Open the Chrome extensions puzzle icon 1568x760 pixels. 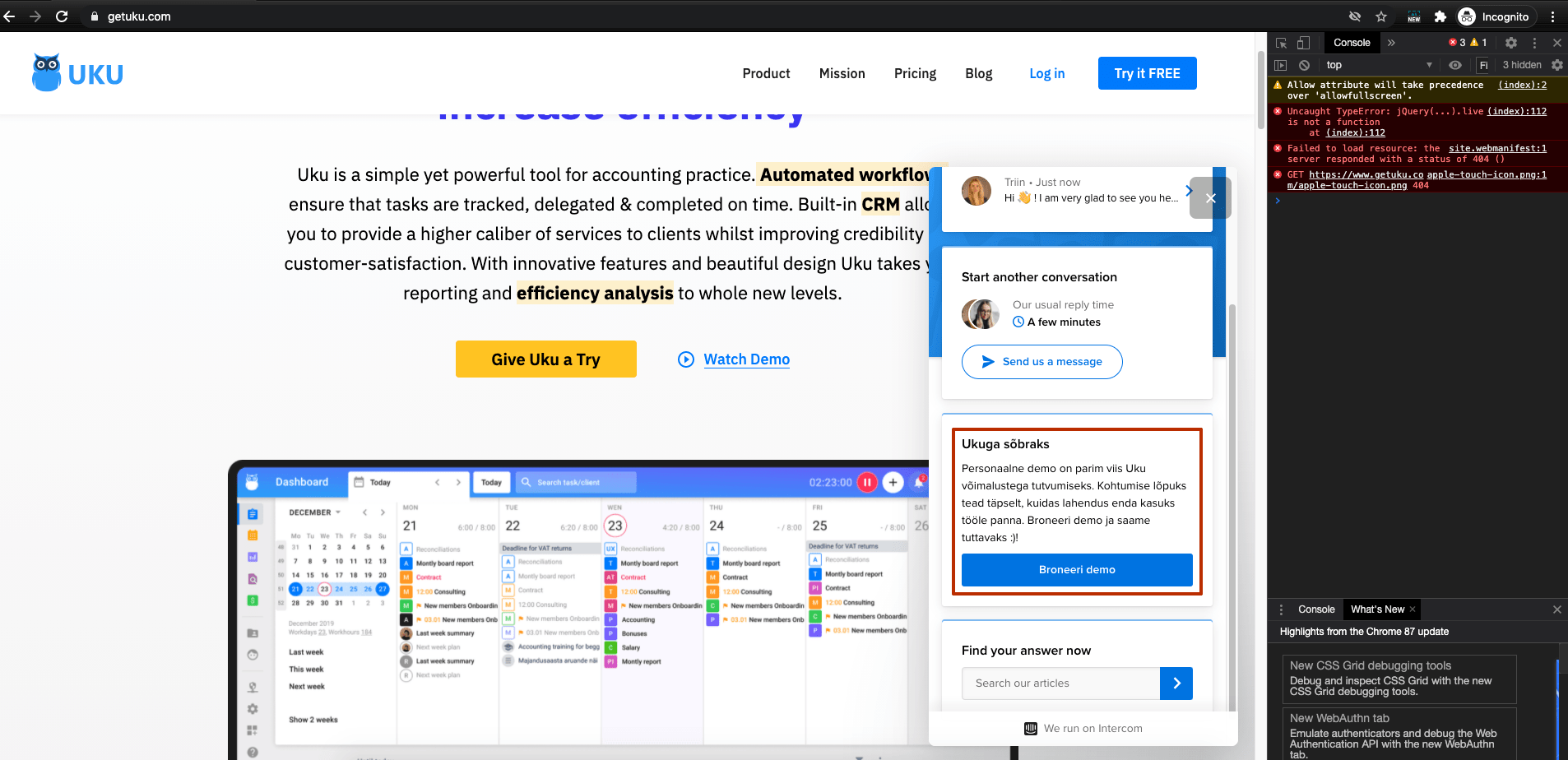click(1440, 16)
